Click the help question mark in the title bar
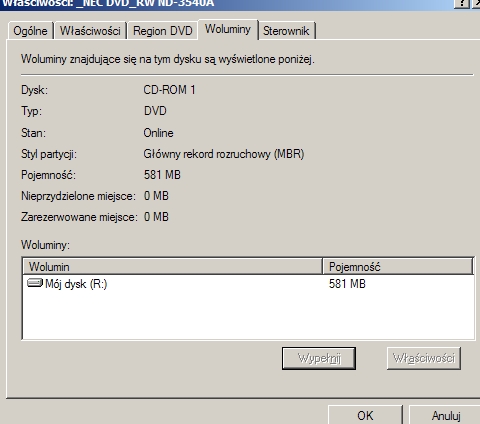Viewport: 480px width, 424px height. click(462, 3)
